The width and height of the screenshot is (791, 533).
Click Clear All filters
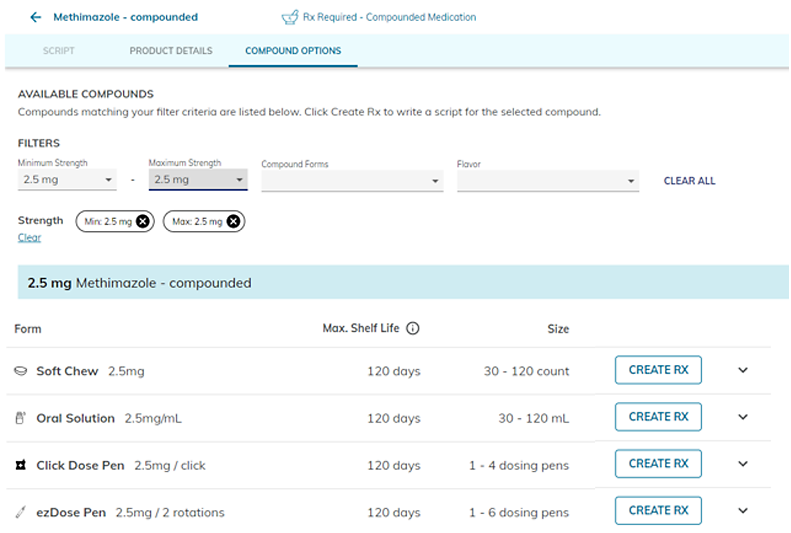689,181
